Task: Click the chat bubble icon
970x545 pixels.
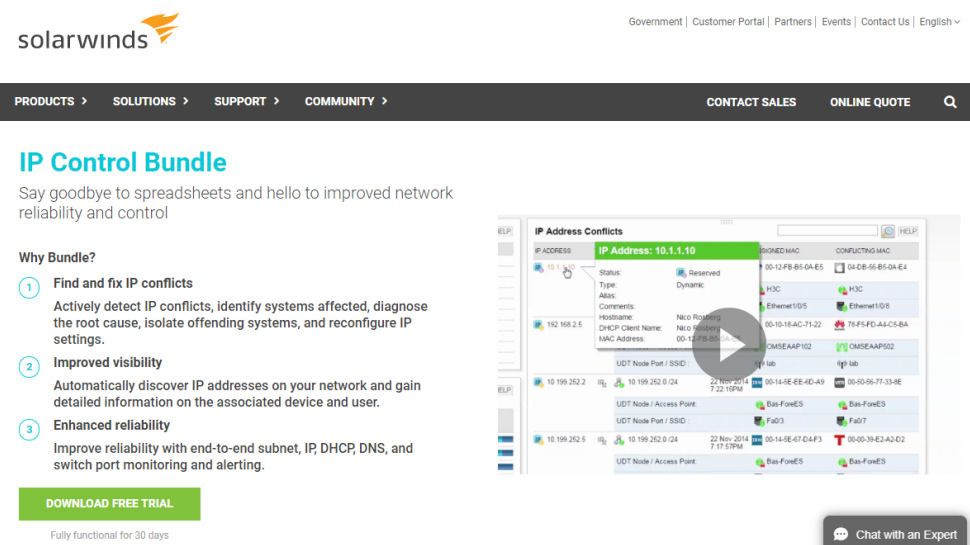Action: pos(841,534)
